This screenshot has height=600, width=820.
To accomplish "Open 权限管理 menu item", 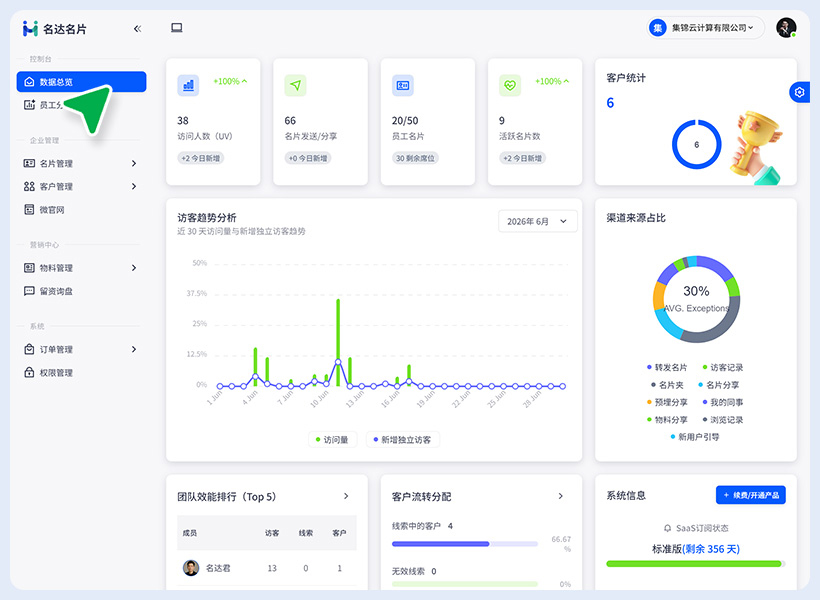I will tap(82, 372).
